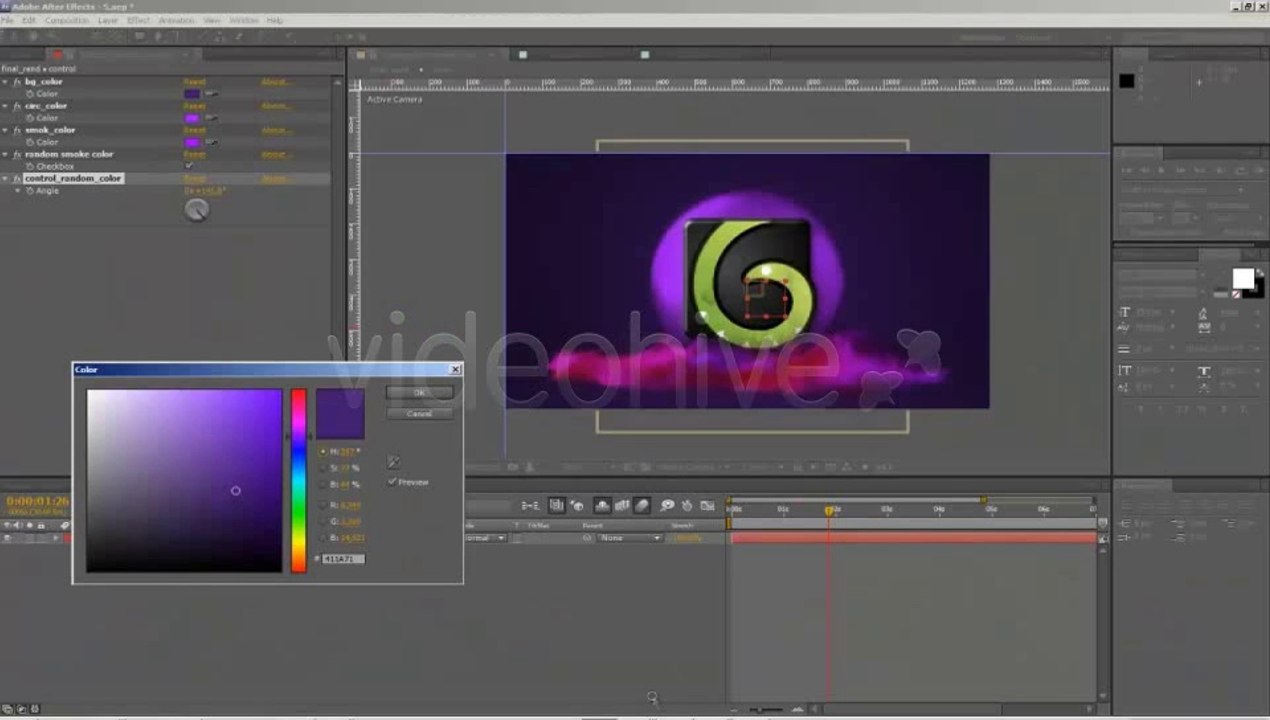This screenshot has height=720, width=1270.
Task: Open the Composition menu
Action: pyautogui.click(x=67, y=20)
